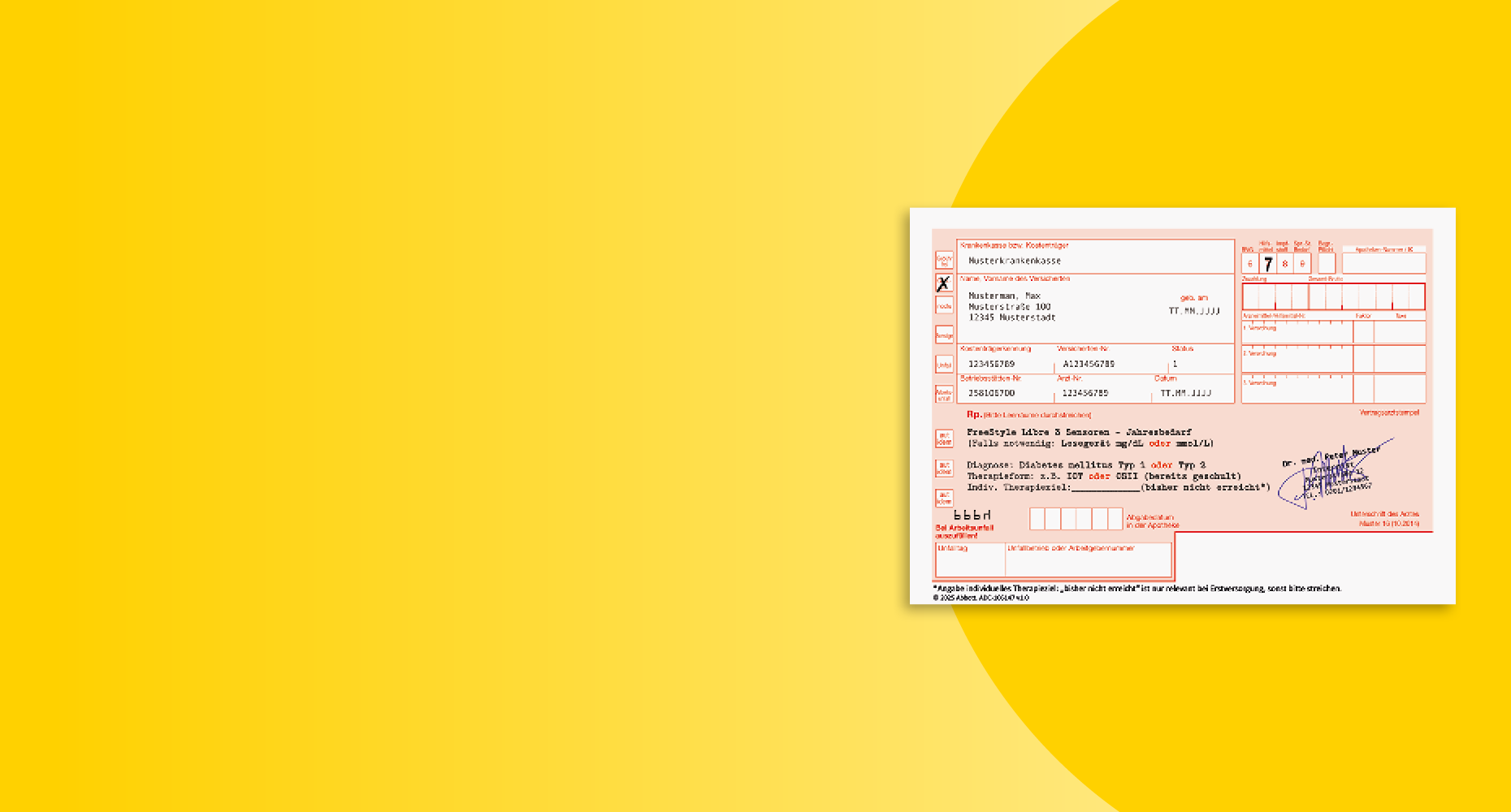Check the noctu box on the left

click(944, 305)
